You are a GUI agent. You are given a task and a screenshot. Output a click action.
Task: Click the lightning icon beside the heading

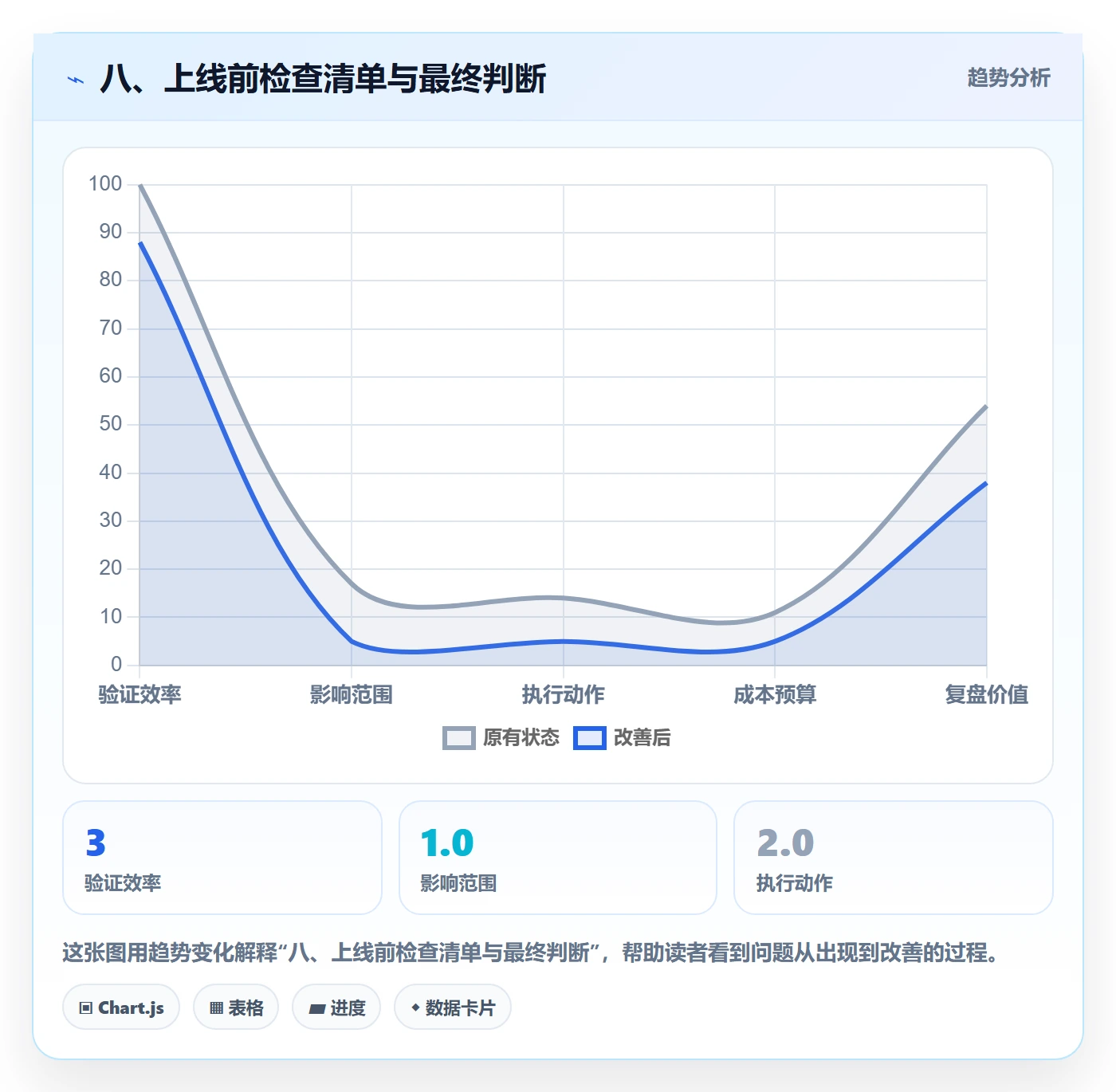coord(76,80)
